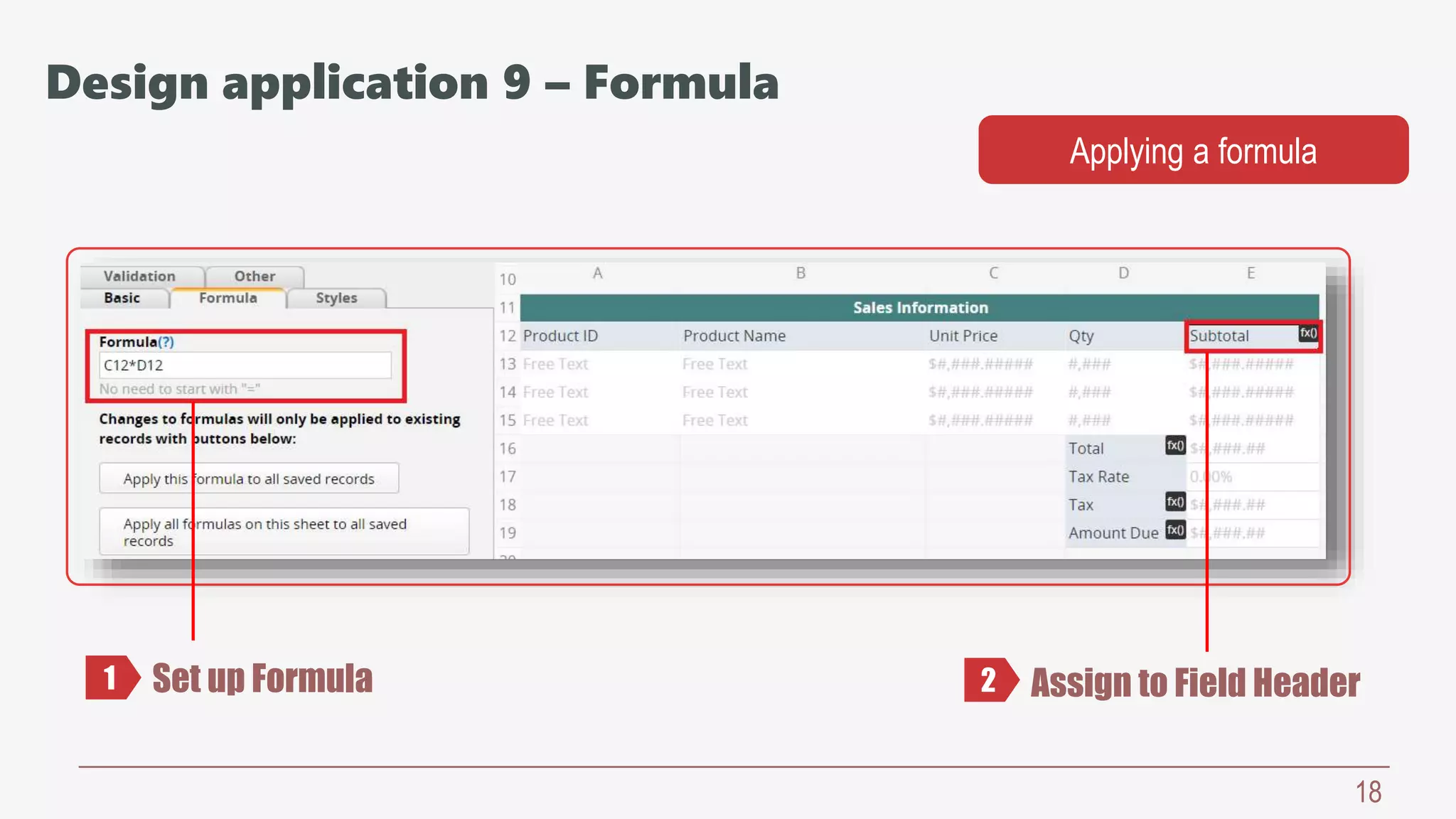Select column header A
Image resolution: width=1456 pixels, height=819 pixels.
click(x=598, y=273)
